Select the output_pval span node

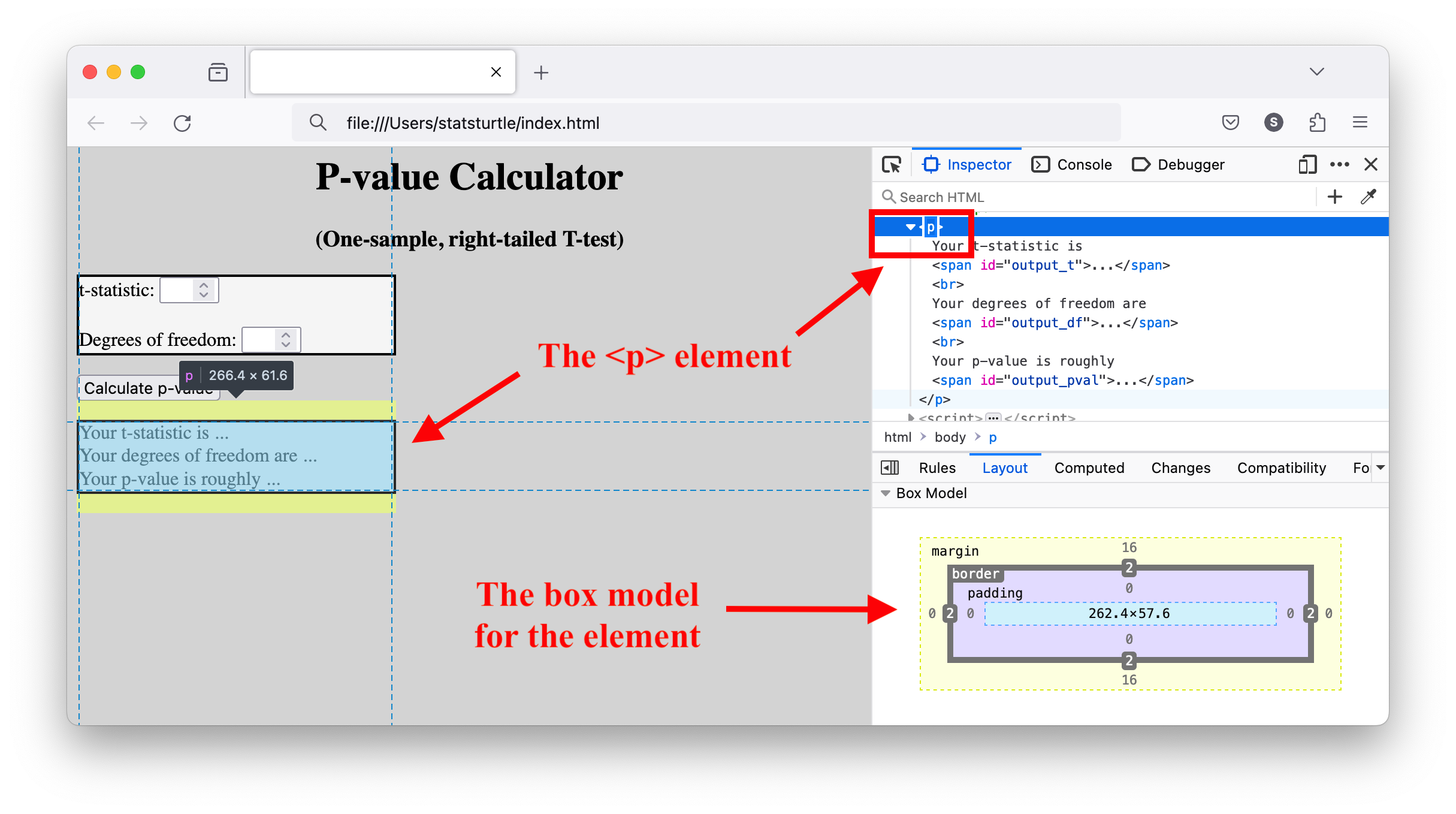(x=1062, y=381)
